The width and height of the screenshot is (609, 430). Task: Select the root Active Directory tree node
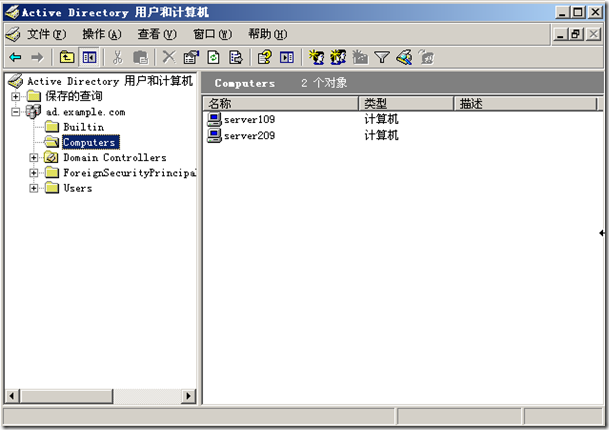pyautogui.click(x=110, y=81)
